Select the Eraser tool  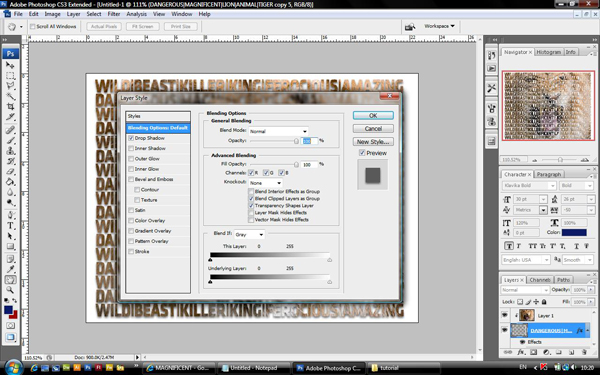[x=10, y=171]
